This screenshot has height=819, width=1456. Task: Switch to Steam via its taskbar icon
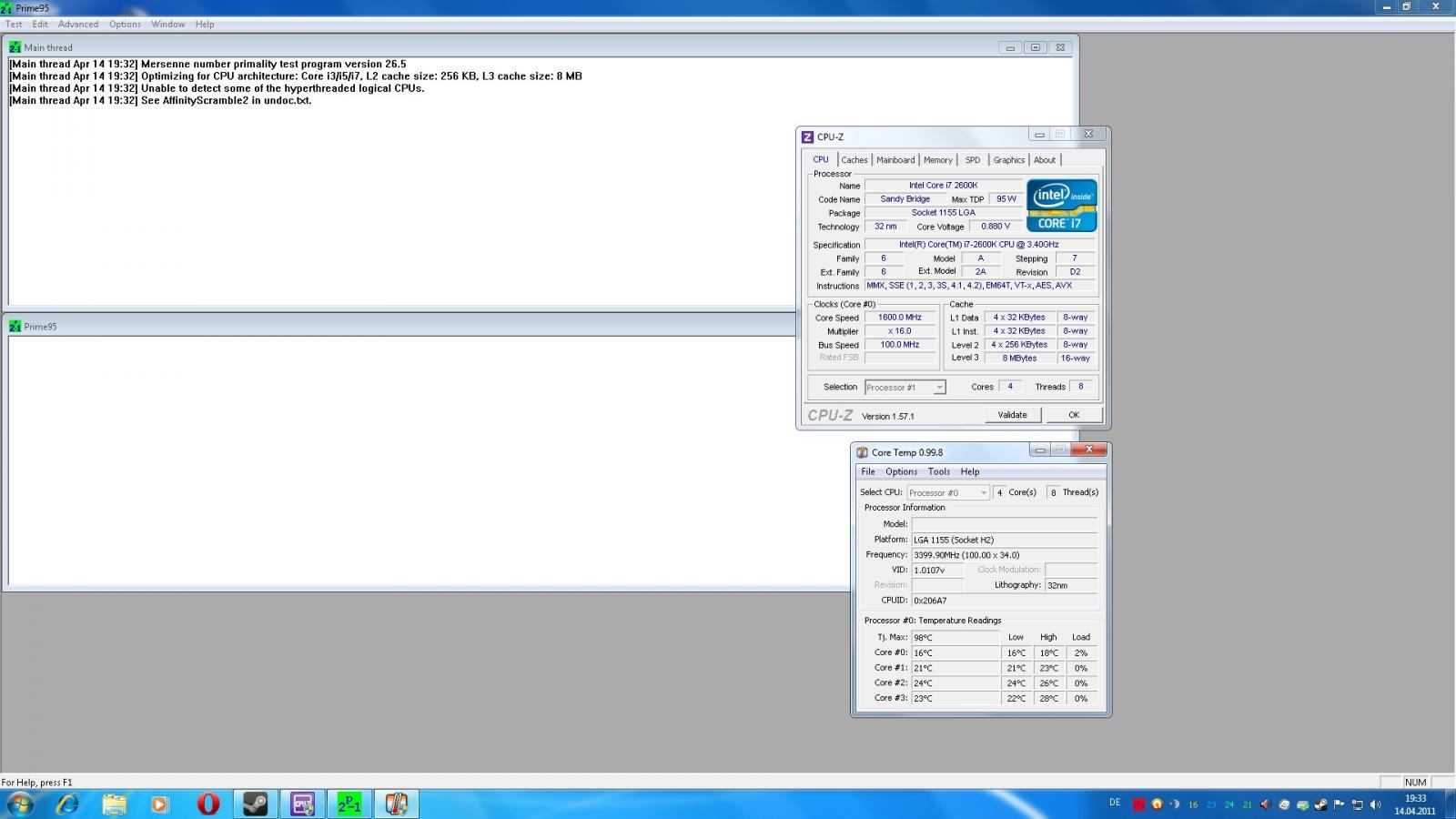(255, 804)
